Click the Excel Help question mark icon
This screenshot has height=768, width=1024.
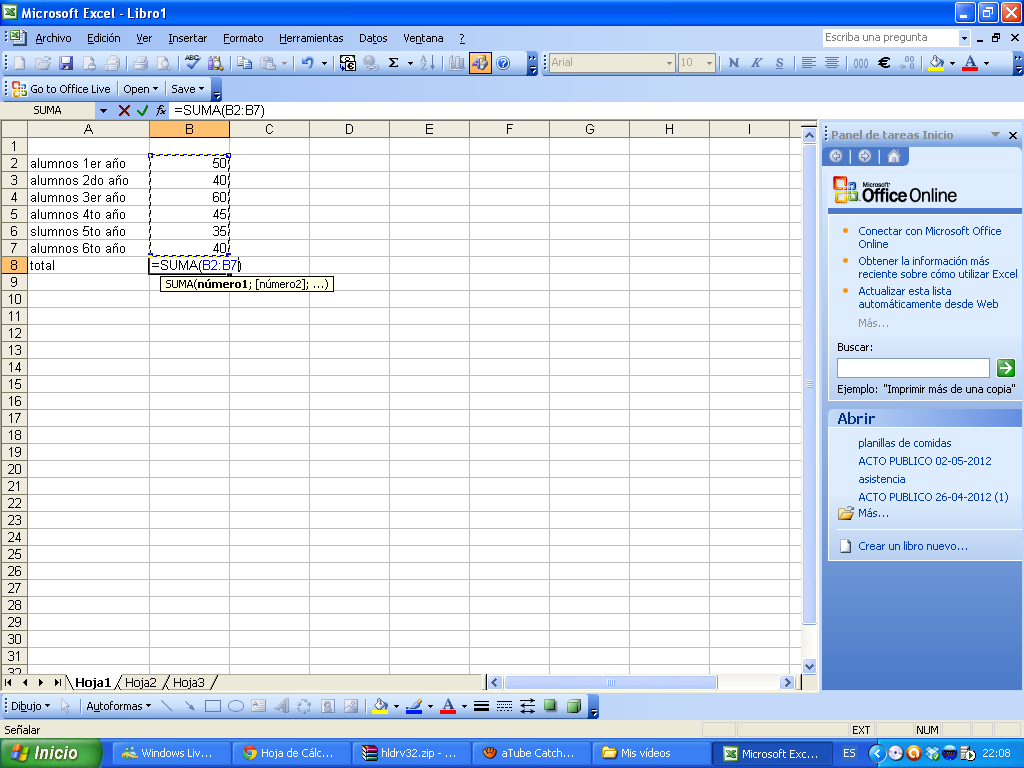(x=503, y=63)
